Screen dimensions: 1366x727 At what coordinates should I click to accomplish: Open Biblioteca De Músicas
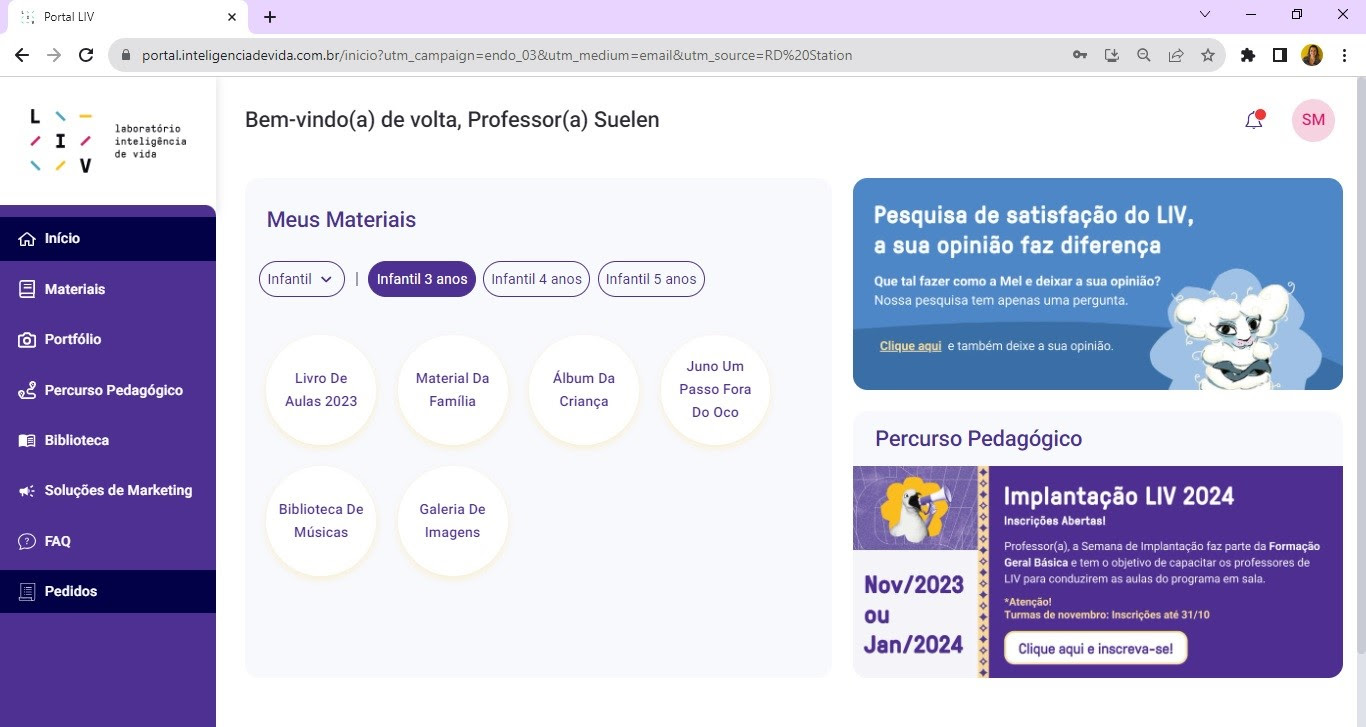(x=321, y=521)
